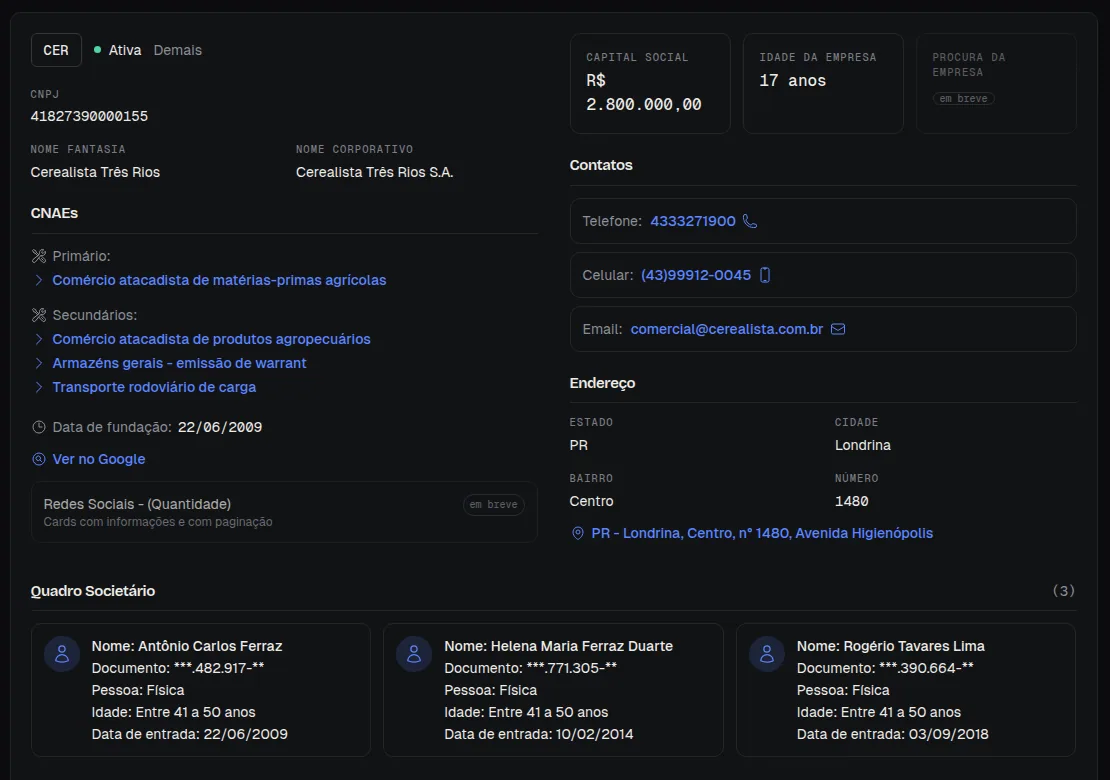Click the Quadro Societário count (3)

tap(1063, 591)
